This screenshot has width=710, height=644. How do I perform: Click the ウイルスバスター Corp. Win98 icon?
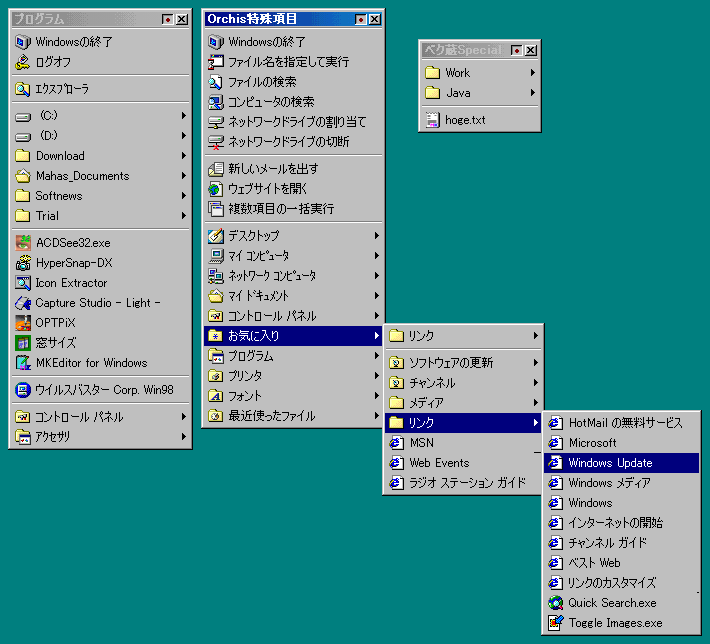click(x=23, y=389)
